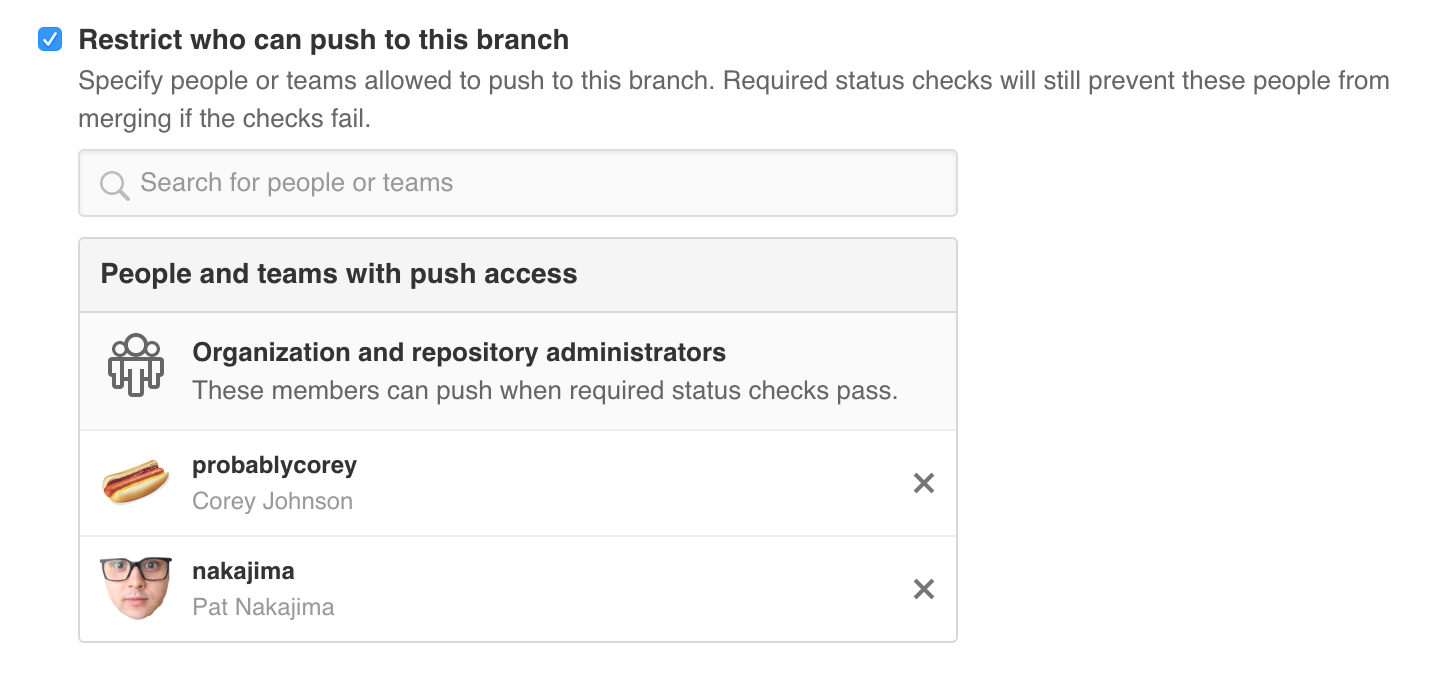Click "People and teams with push access" header
This screenshot has height=674, width=1436.
tap(339, 275)
